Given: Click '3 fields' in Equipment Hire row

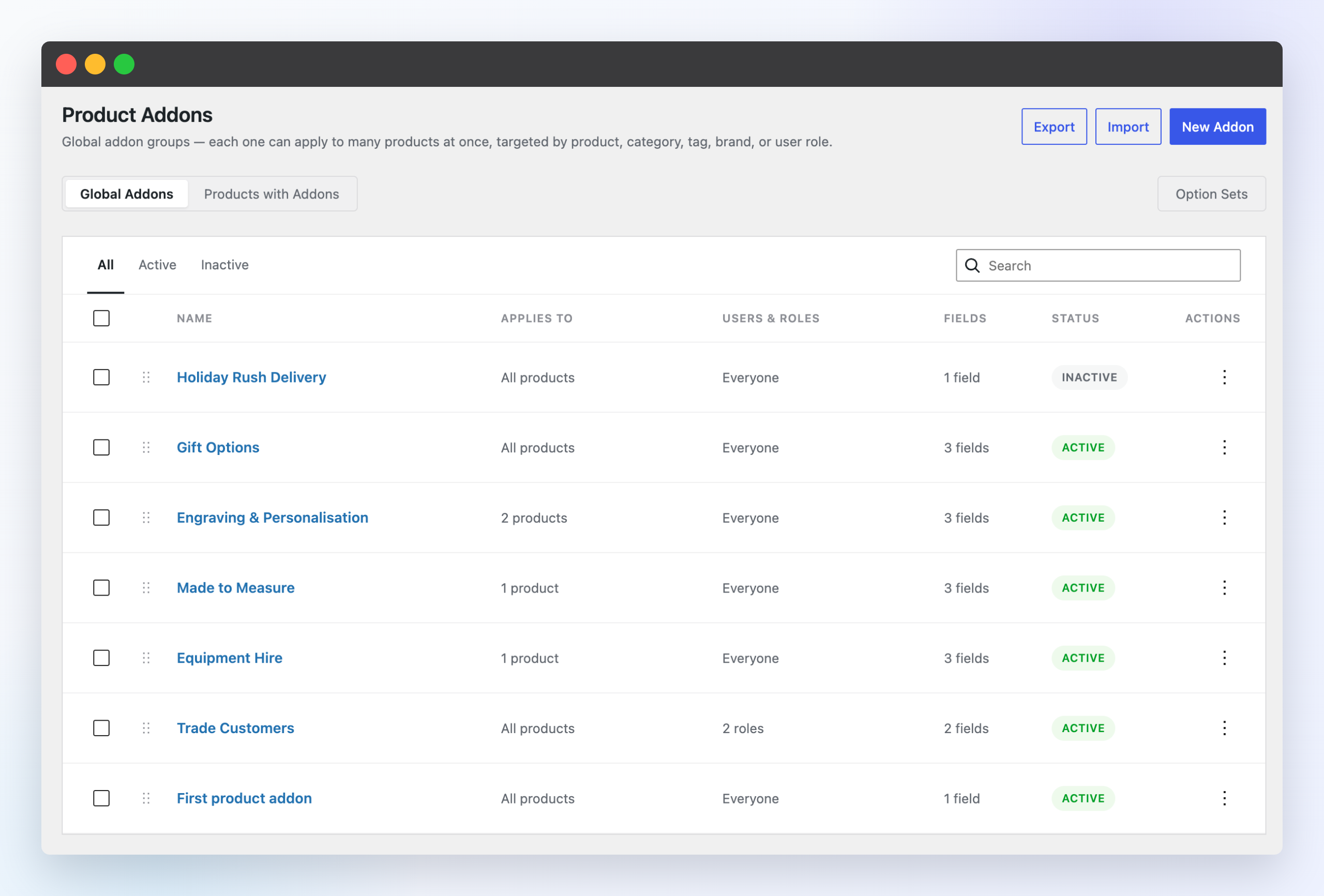Looking at the screenshot, I should click(x=966, y=658).
